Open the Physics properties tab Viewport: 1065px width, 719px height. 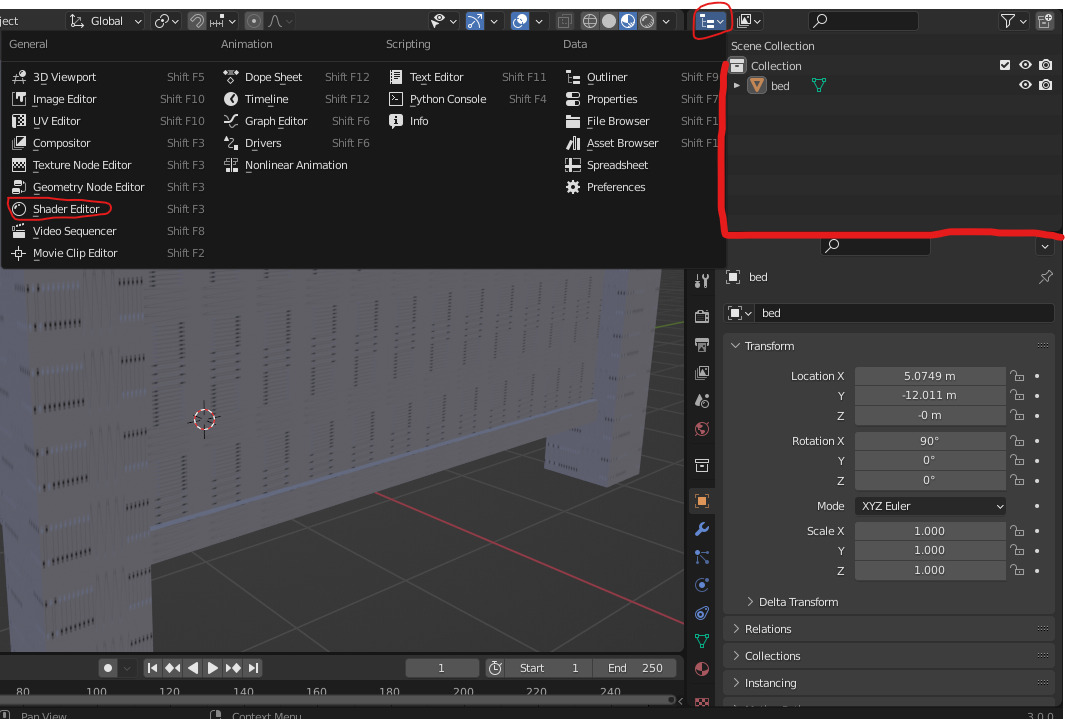pyautogui.click(x=702, y=585)
